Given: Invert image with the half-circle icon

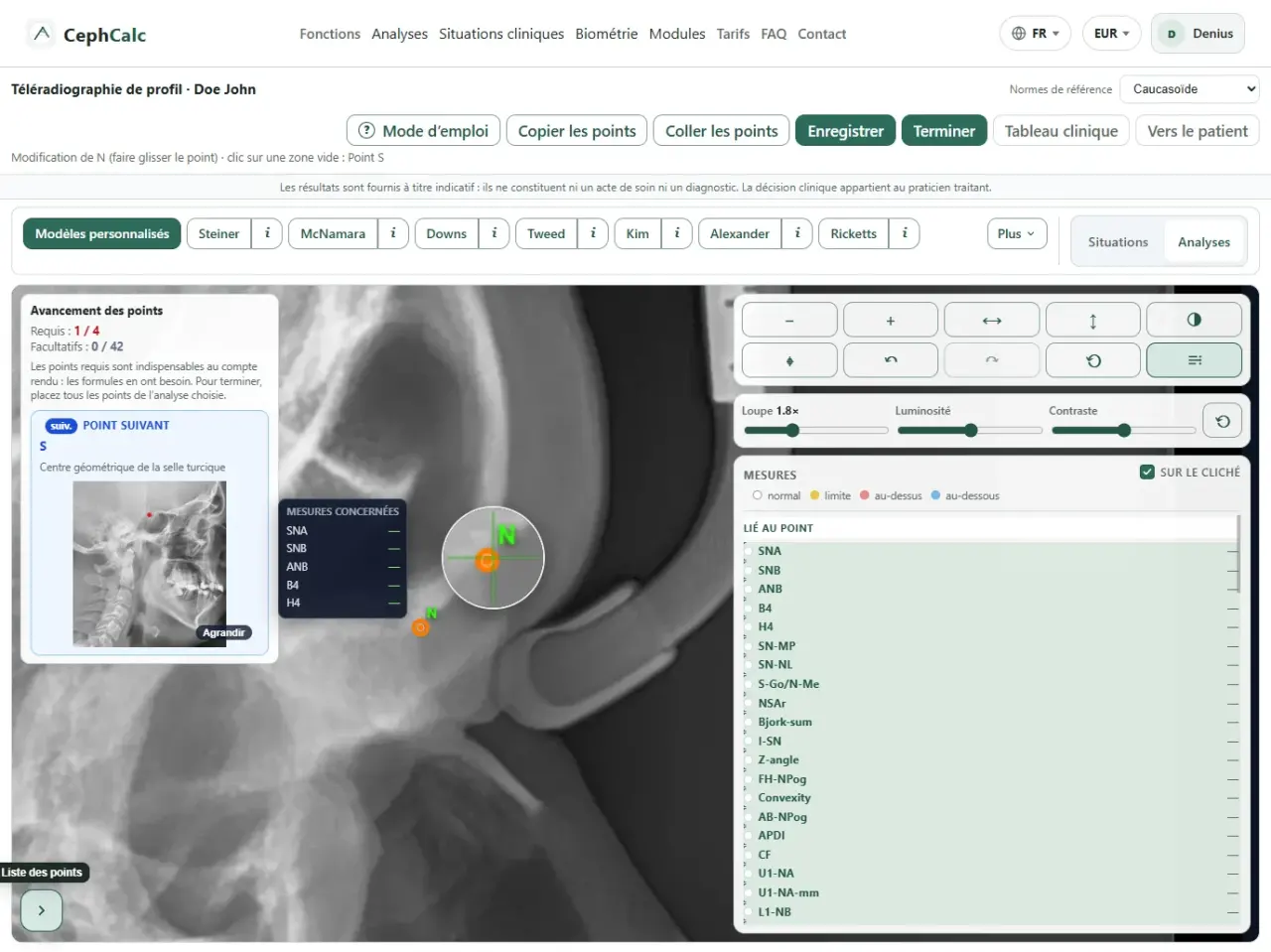Looking at the screenshot, I should pos(1195,320).
